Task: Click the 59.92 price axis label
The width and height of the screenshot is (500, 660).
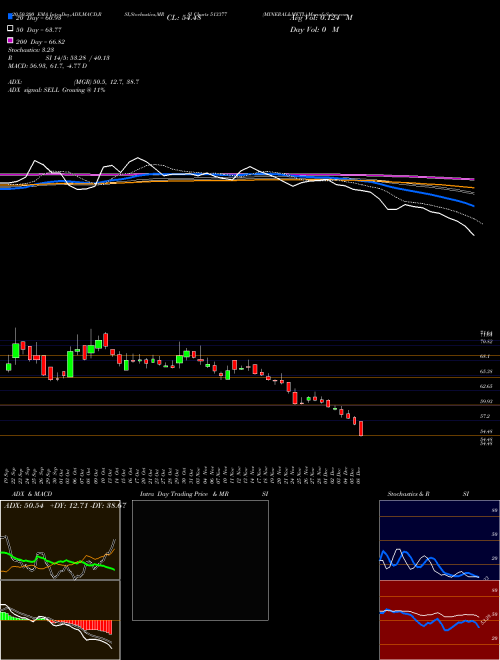Action: coord(487,401)
